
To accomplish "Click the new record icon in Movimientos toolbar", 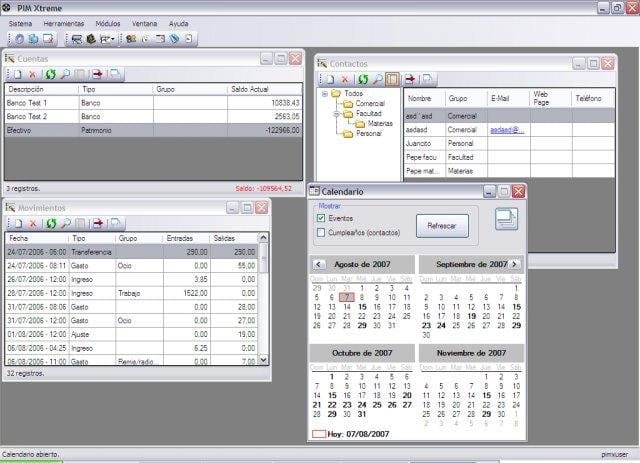I will pos(18,223).
